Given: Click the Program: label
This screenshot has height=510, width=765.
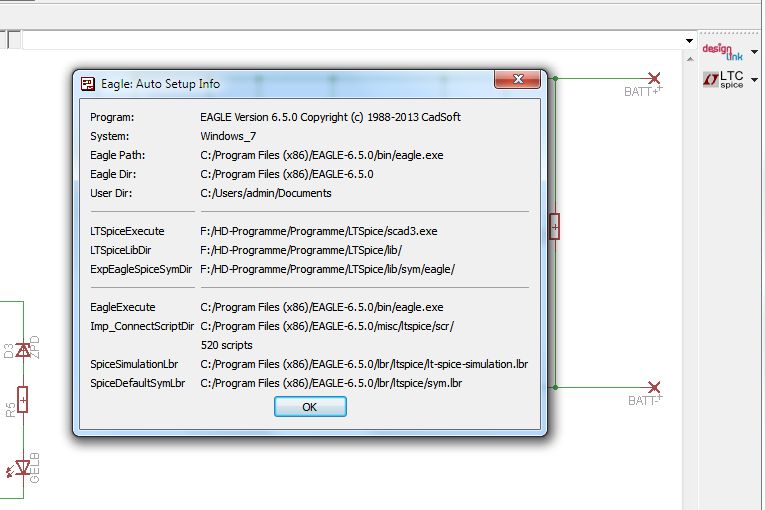Looking at the screenshot, I should [112, 117].
